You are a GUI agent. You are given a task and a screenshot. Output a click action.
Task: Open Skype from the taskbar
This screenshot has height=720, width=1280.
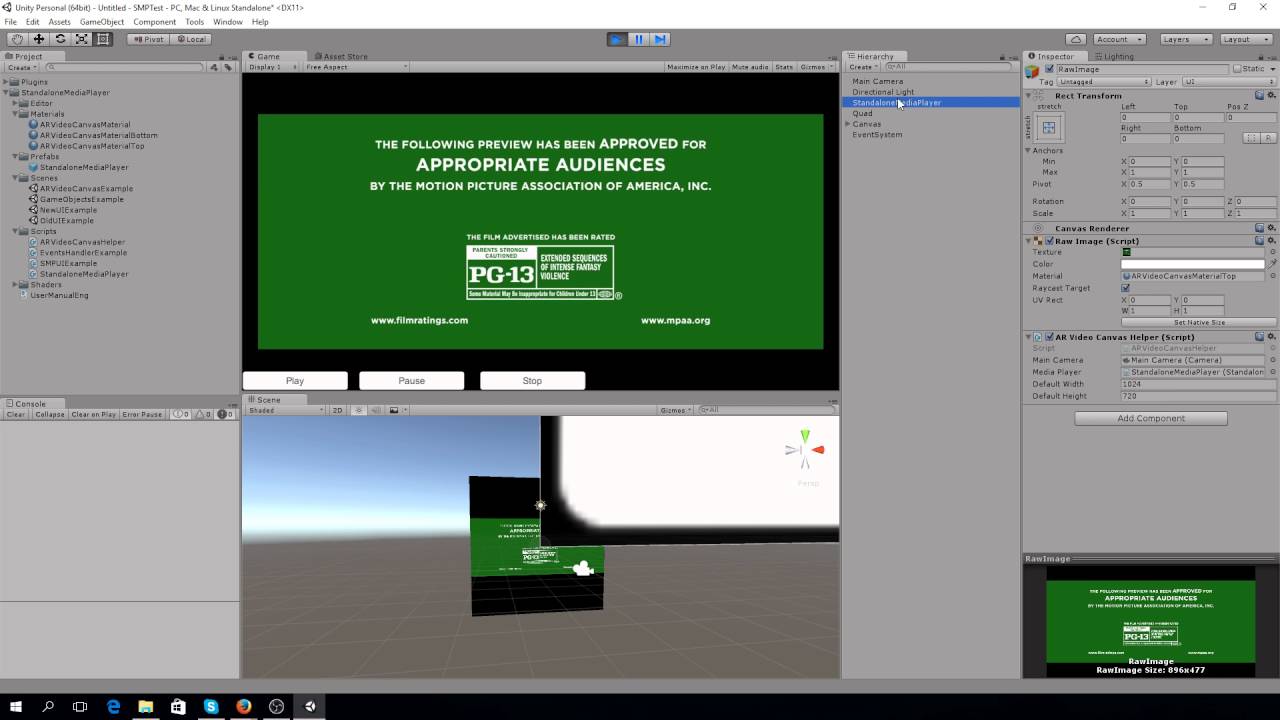pyautogui.click(x=211, y=706)
